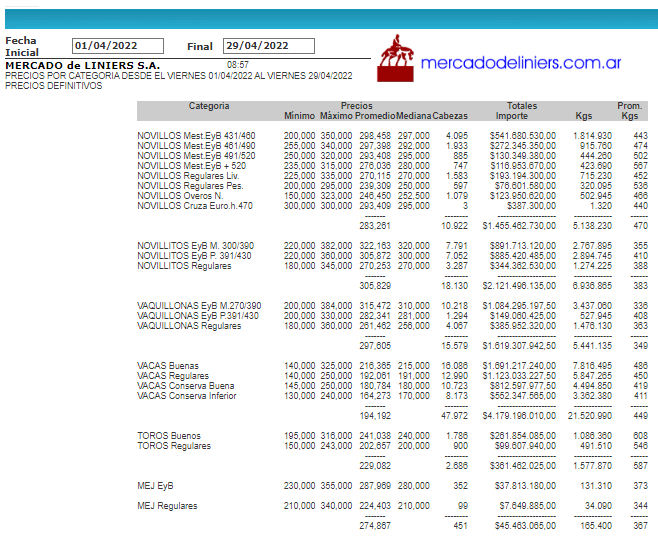Click the NOVILLITOS Regulares row label
The height and width of the screenshot is (536, 658).
[x=184, y=267]
